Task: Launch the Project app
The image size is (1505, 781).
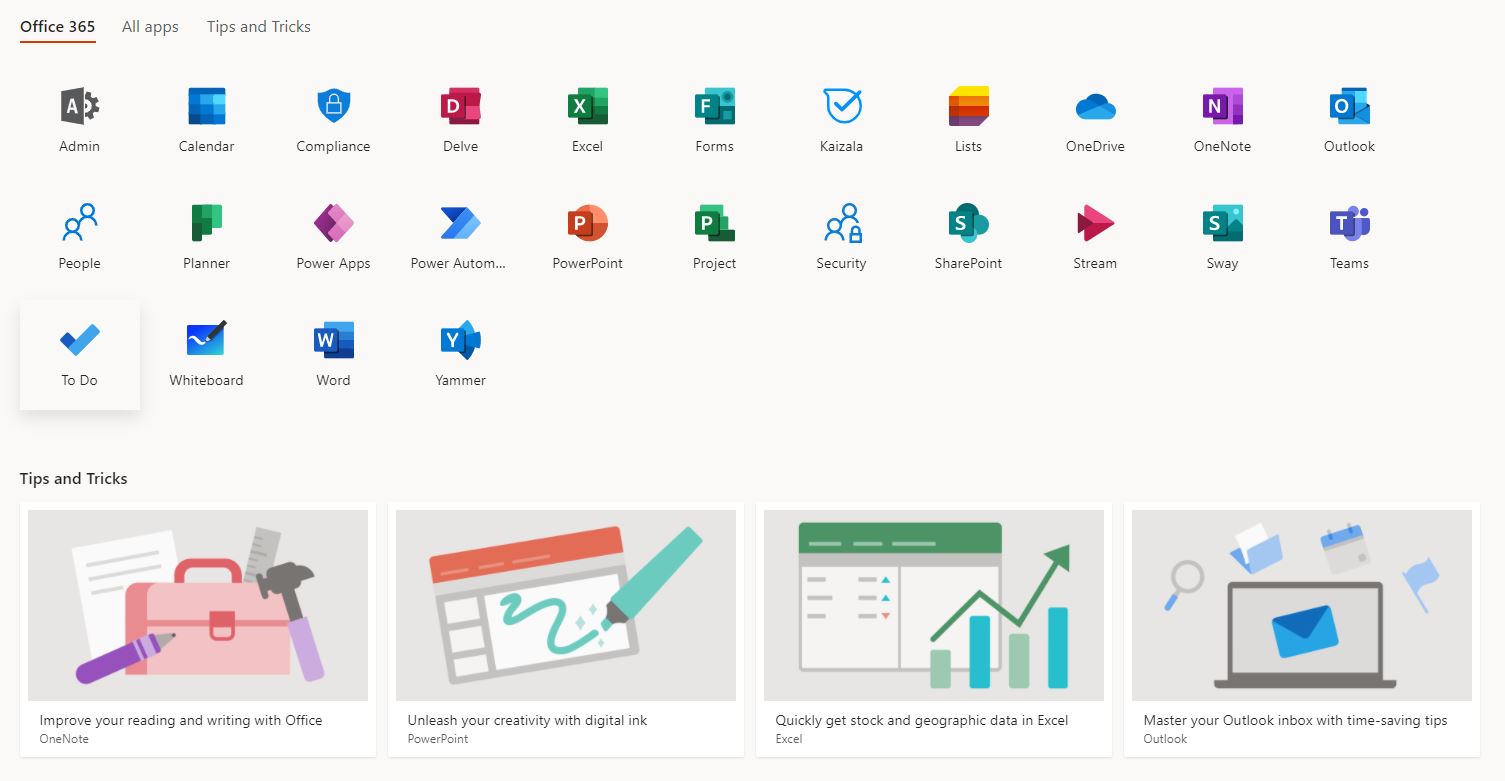Action: pyautogui.click(x=715, y=223)
